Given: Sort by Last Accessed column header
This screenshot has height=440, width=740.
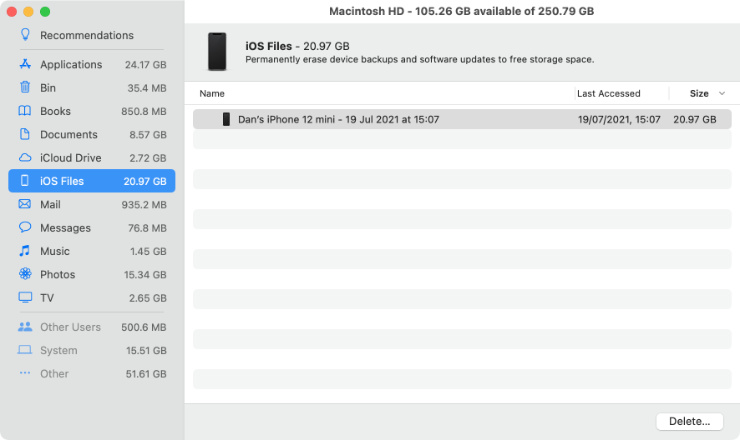Looking at the screenshot, I should (x=609, y=93).
